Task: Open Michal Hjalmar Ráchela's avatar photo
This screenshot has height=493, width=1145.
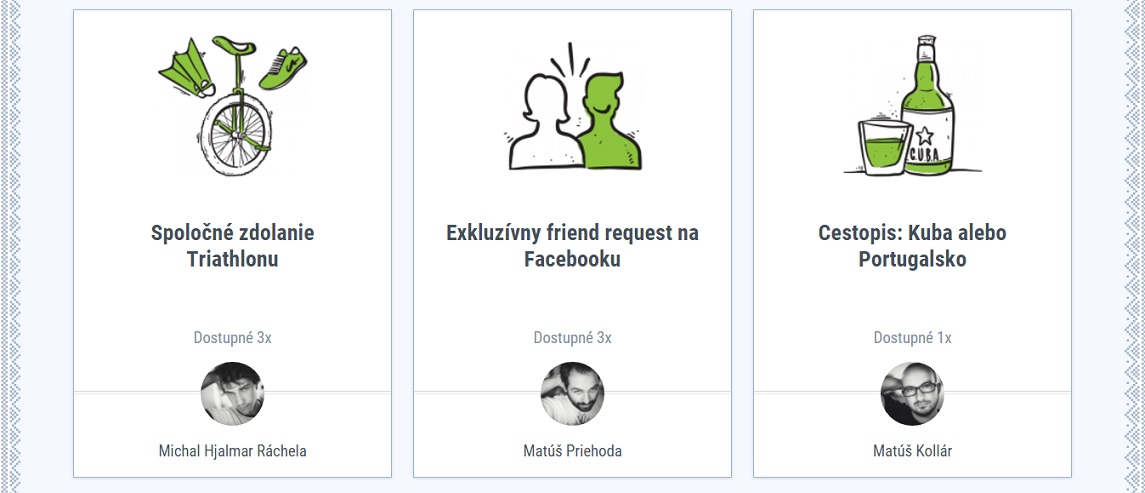Action: (232, 393)
